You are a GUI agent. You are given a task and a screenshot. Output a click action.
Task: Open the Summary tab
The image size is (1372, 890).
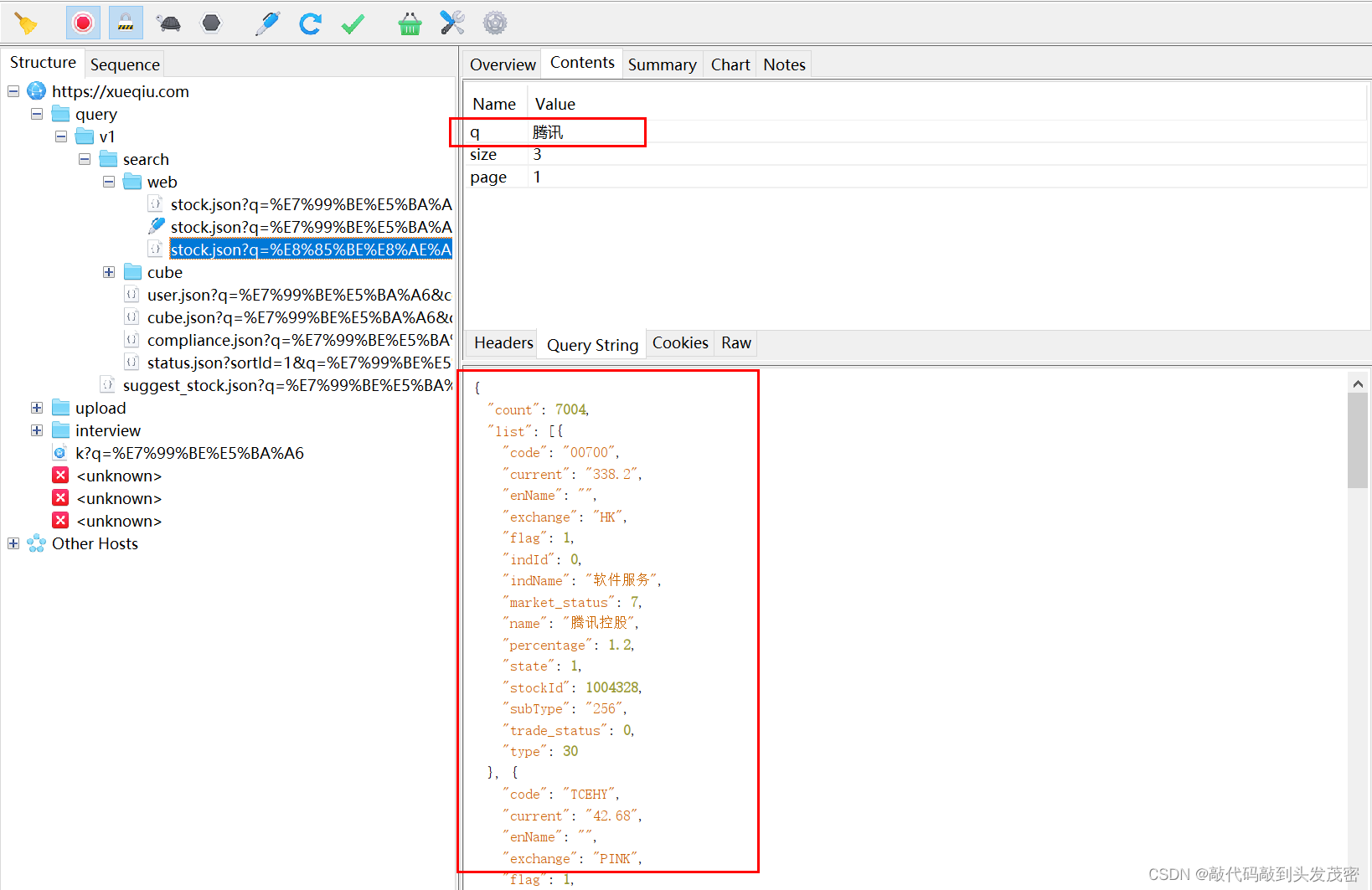662,64
